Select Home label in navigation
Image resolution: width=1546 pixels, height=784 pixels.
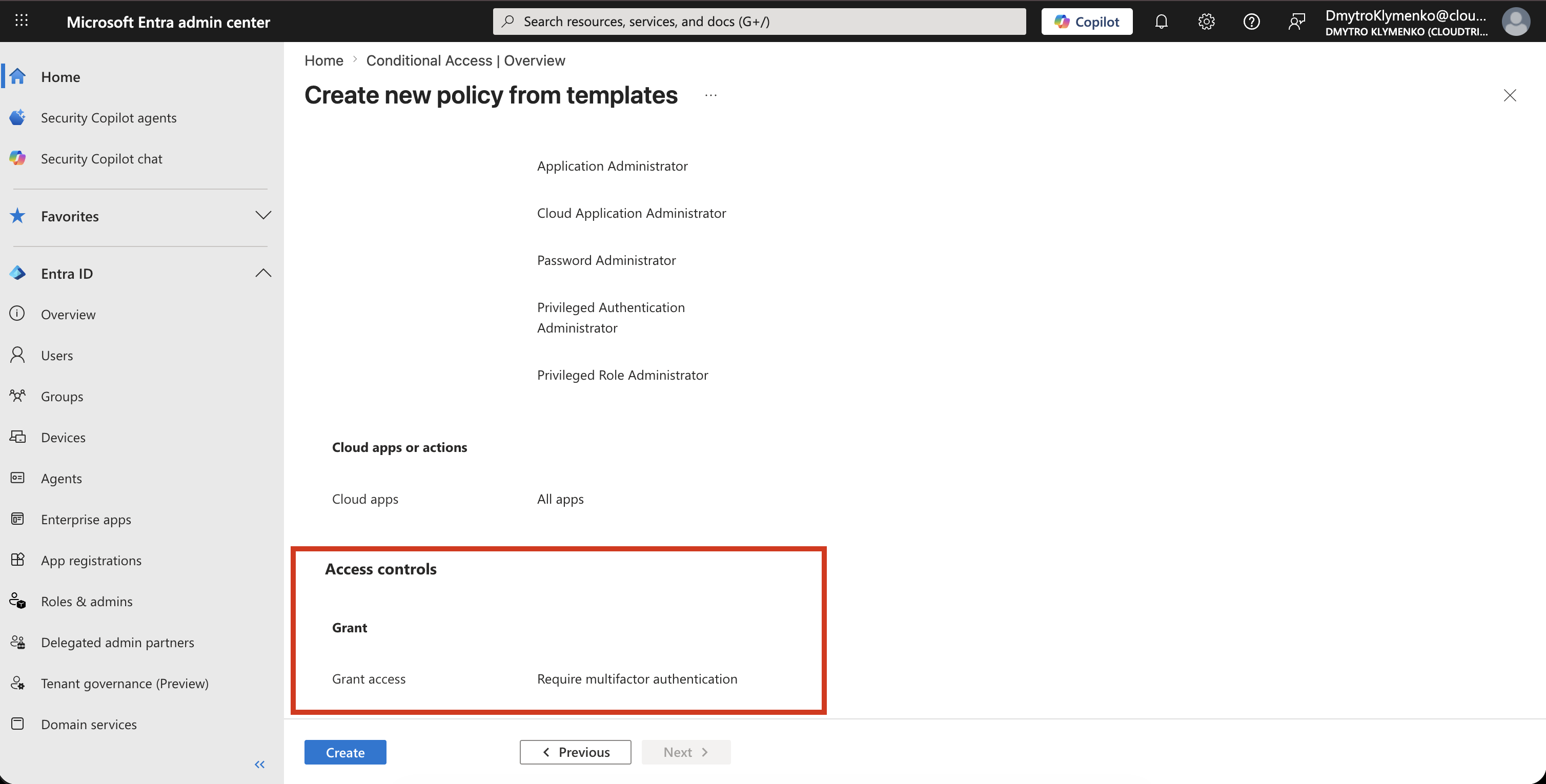click(60, 77)
